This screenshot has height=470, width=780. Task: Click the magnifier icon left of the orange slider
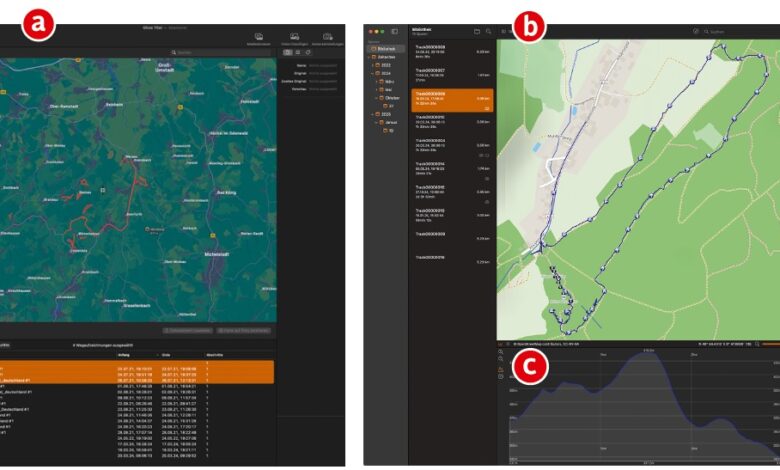click(757, 344)
